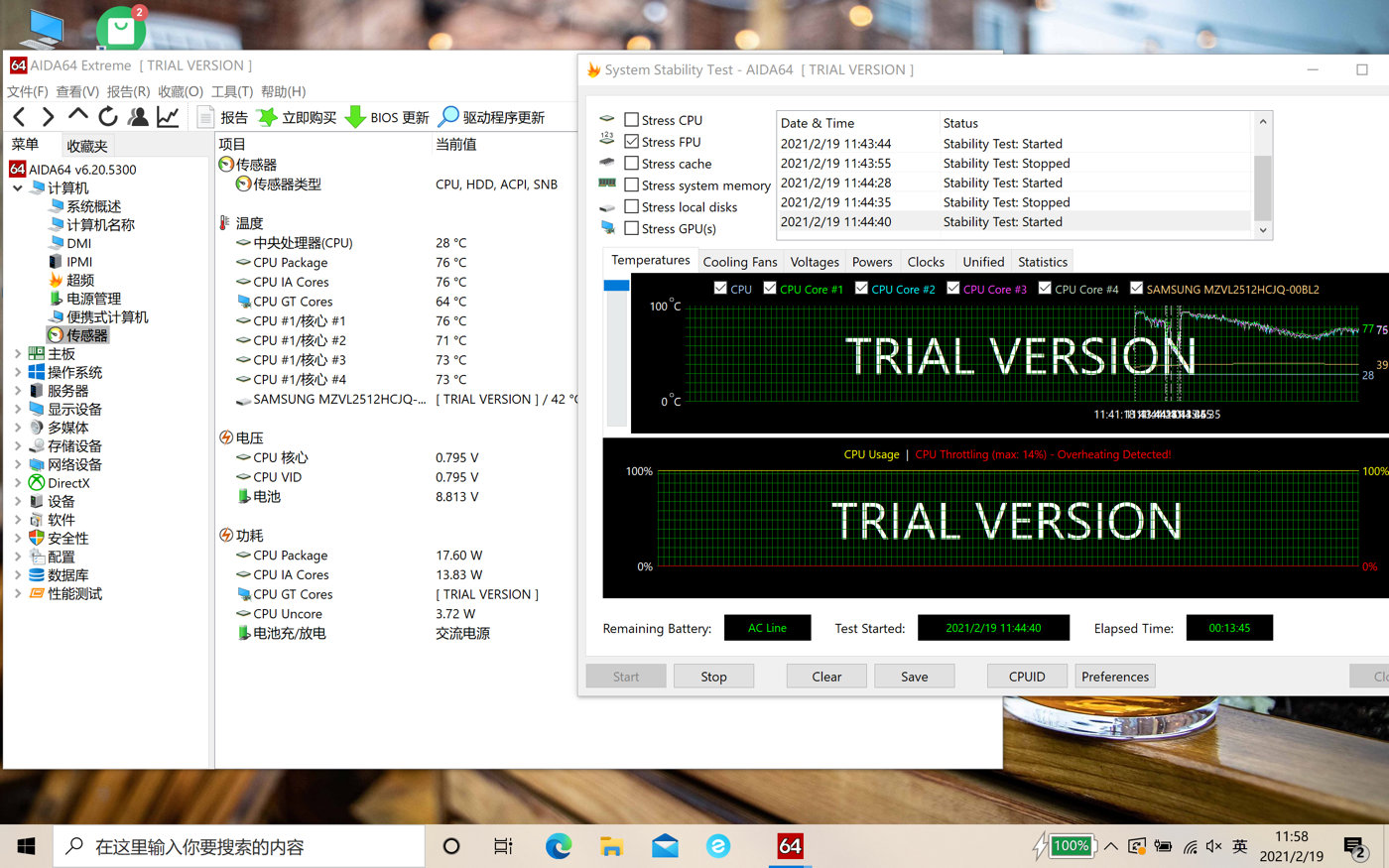Open Microsoft Edge from the taskbar
The height and width of the screenshot is (868, 1389).
click(x=559, y=846)
